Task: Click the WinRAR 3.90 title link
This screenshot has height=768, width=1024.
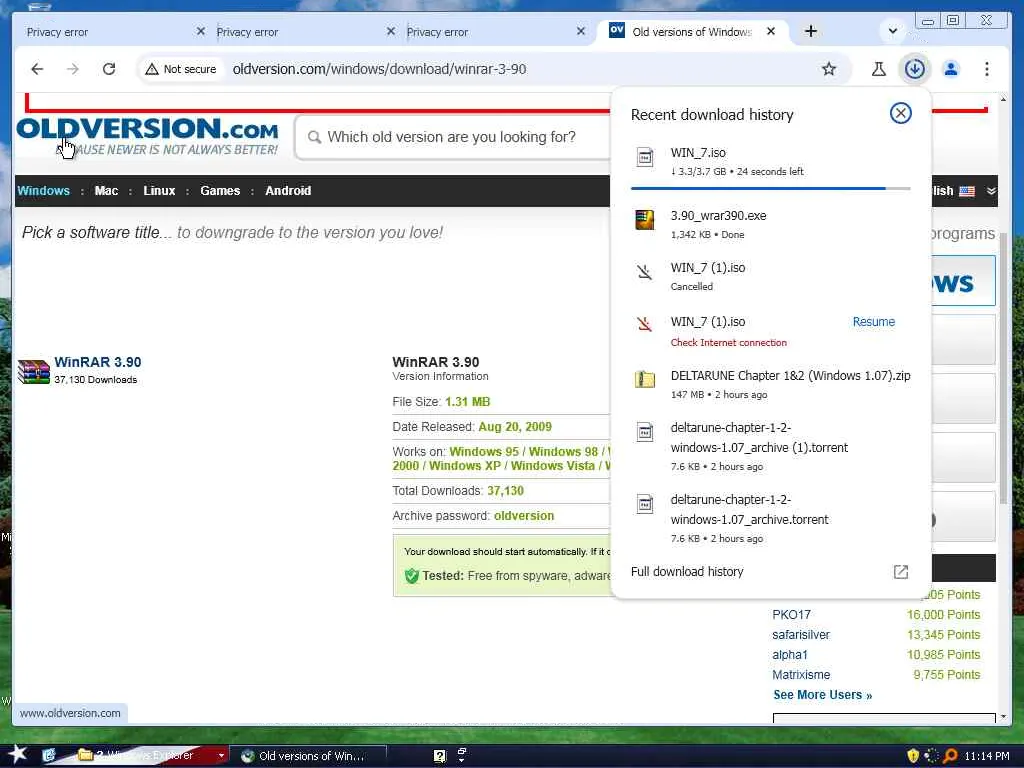Action: (97, 362)
